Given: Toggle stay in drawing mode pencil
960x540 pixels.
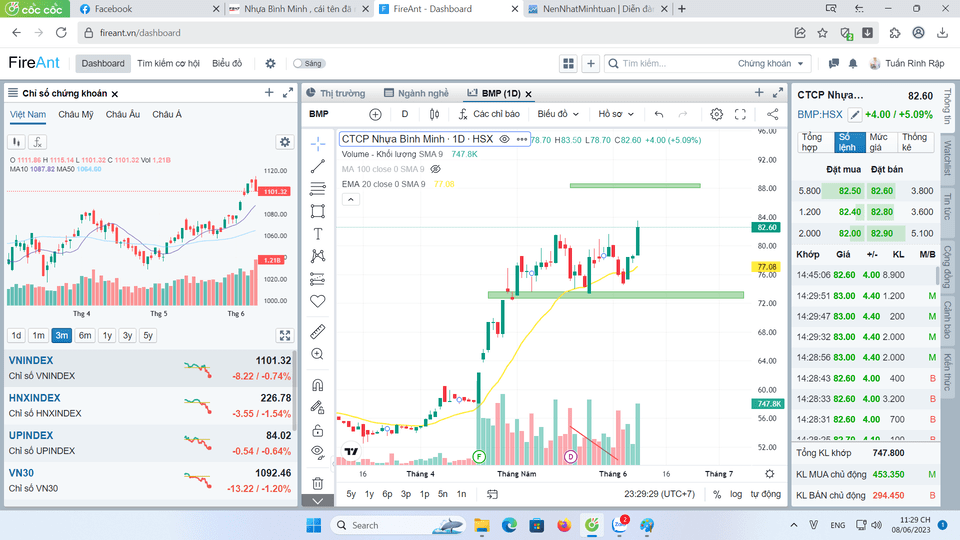Looking at the screenshot, I should 318,407.
